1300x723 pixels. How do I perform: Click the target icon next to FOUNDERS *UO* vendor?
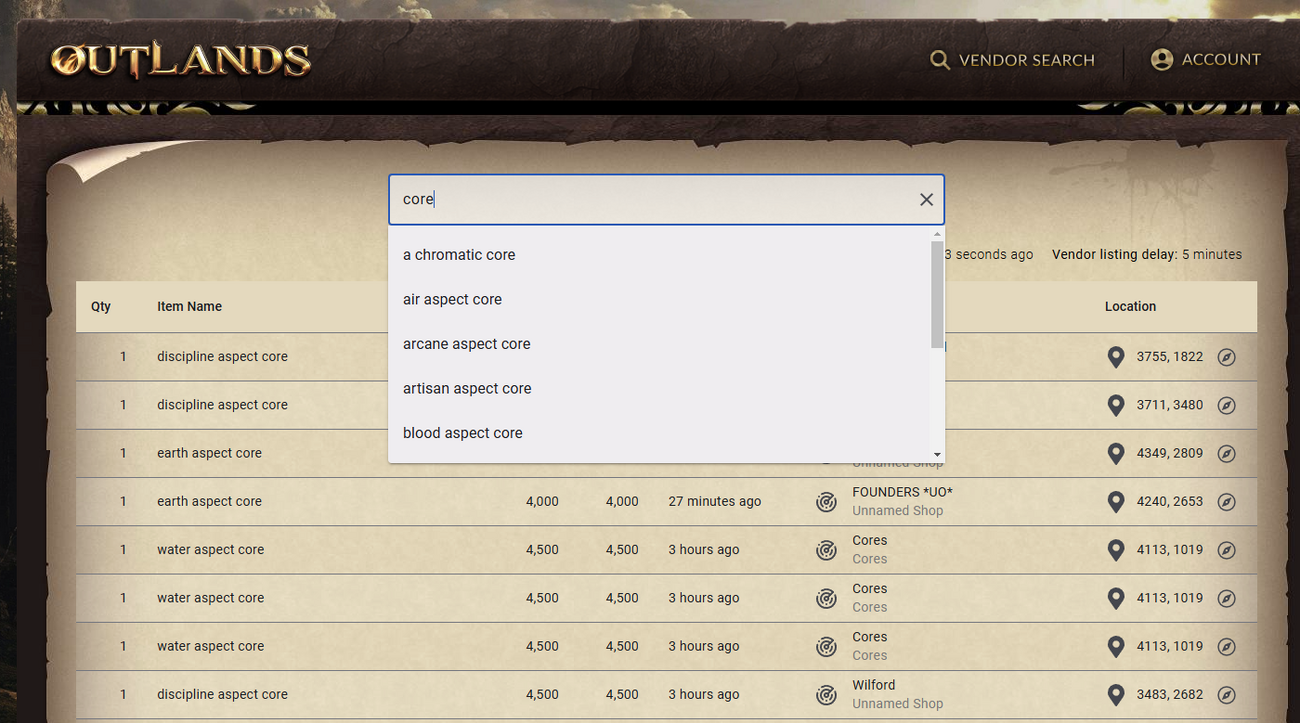pos(826,501)
